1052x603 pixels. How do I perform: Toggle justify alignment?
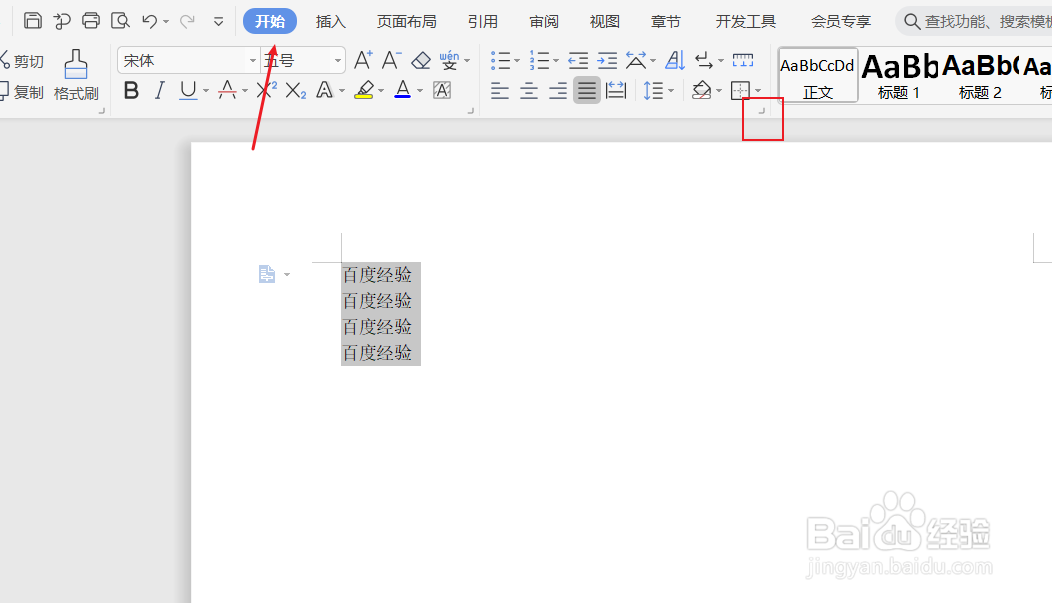tap(587, 90)
